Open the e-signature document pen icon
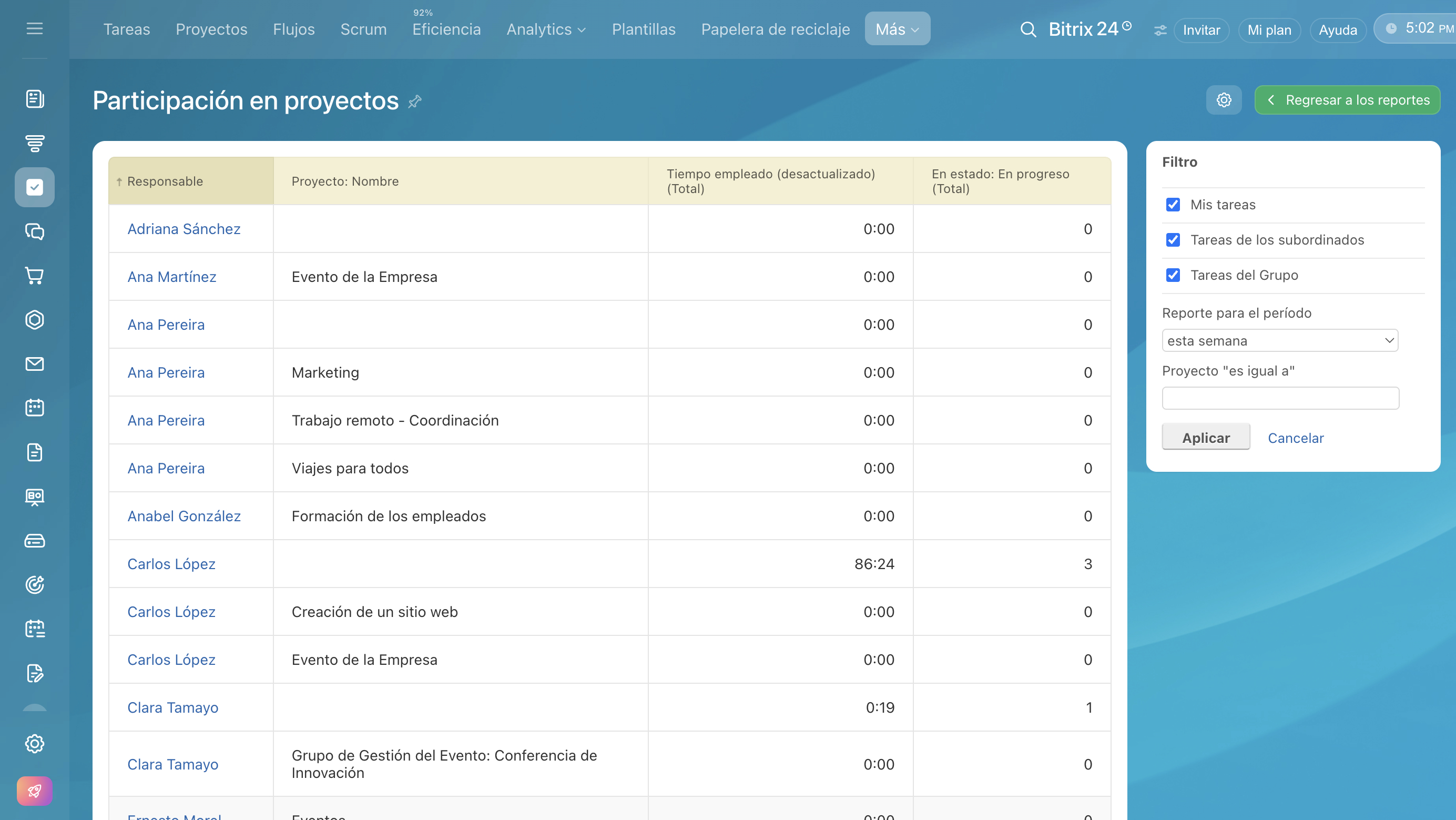1456x820 pixels. [35, 673]
